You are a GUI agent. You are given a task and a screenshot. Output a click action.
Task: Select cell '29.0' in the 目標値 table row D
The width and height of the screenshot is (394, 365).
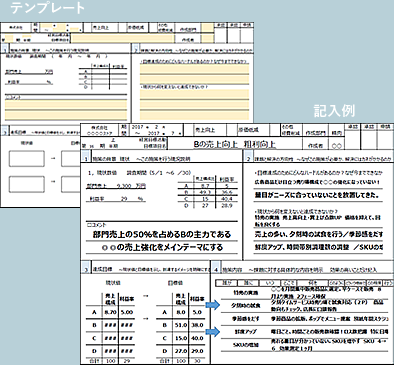[197, 351]
